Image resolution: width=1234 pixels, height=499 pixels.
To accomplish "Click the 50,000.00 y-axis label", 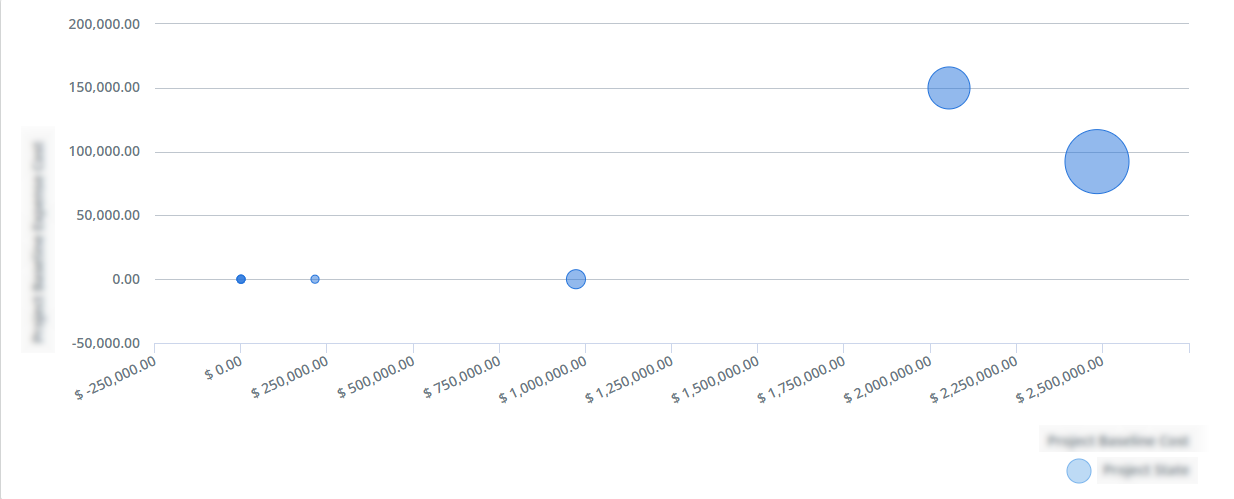I will pos(108,215).
